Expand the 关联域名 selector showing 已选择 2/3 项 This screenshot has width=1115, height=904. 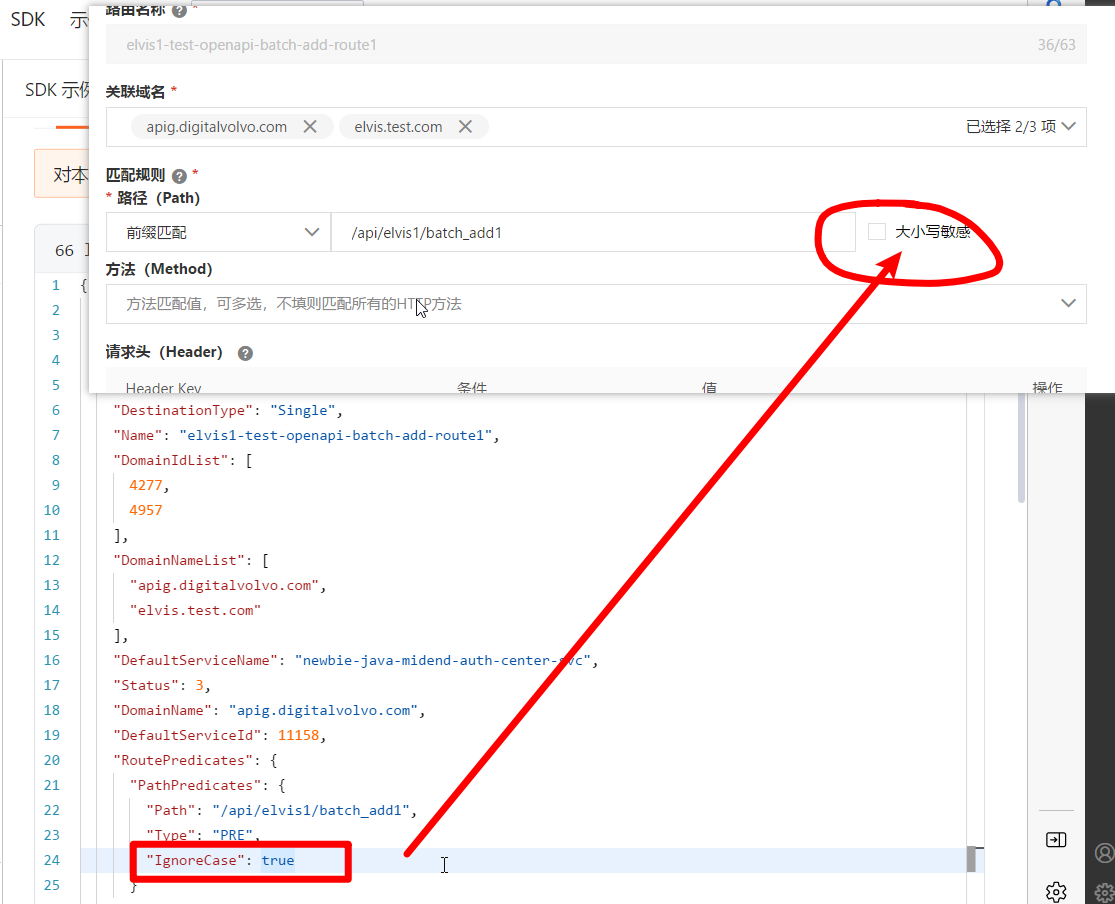click(596, 127)
